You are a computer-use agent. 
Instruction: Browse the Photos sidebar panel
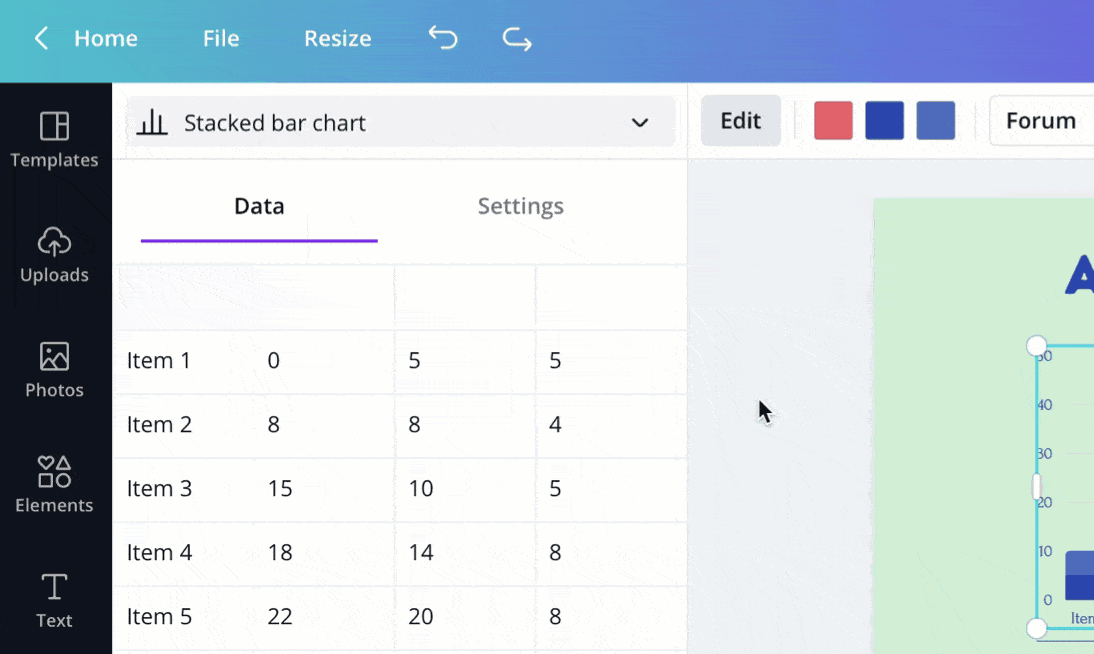click(54, 370)
